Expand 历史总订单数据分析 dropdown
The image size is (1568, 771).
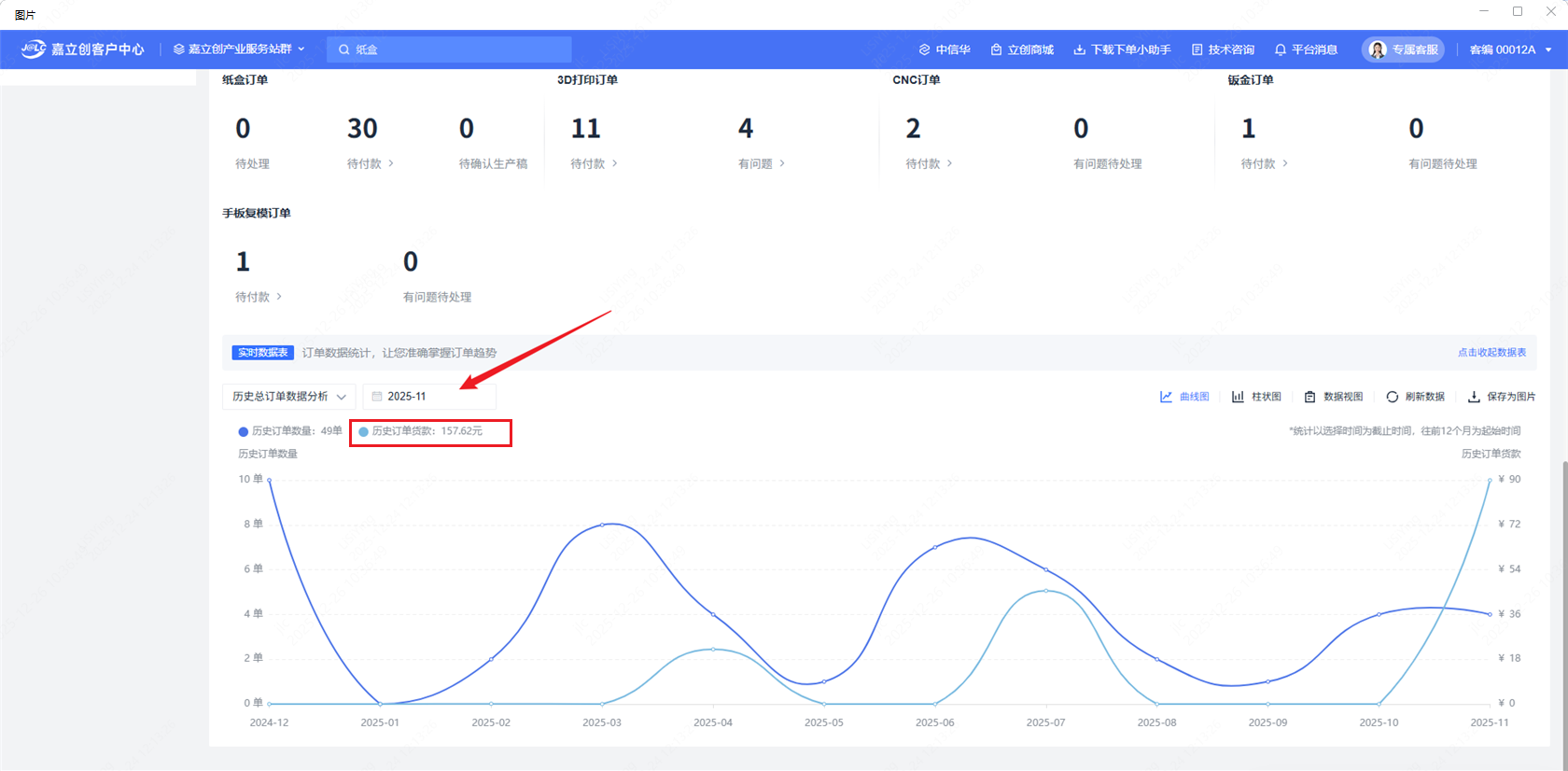[x=289, y=397]
